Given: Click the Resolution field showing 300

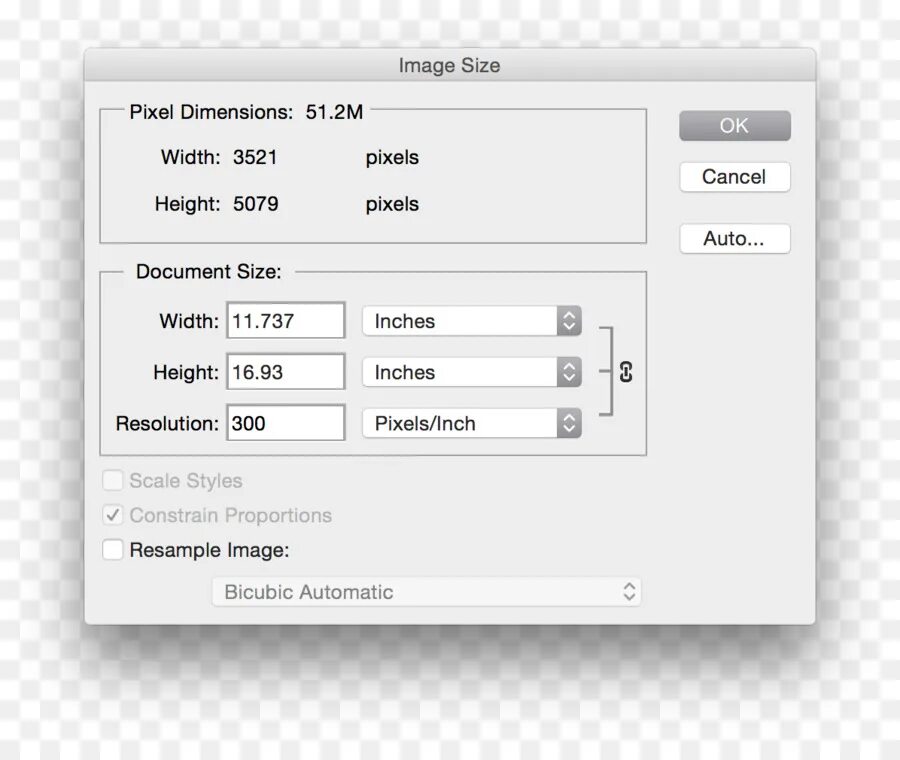Looking at the screenshot, I should point(285,423).
